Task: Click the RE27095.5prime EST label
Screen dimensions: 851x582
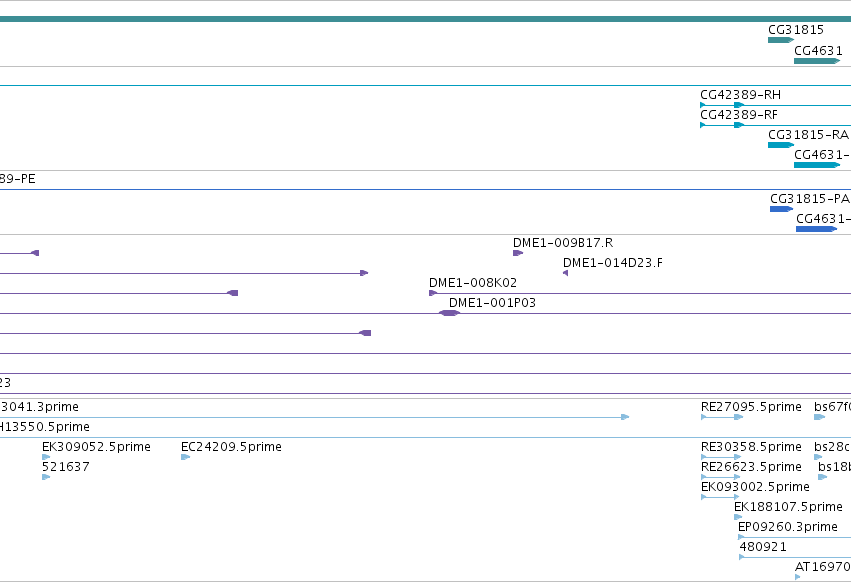Action: pyautogui.click(x=751, y=407)
